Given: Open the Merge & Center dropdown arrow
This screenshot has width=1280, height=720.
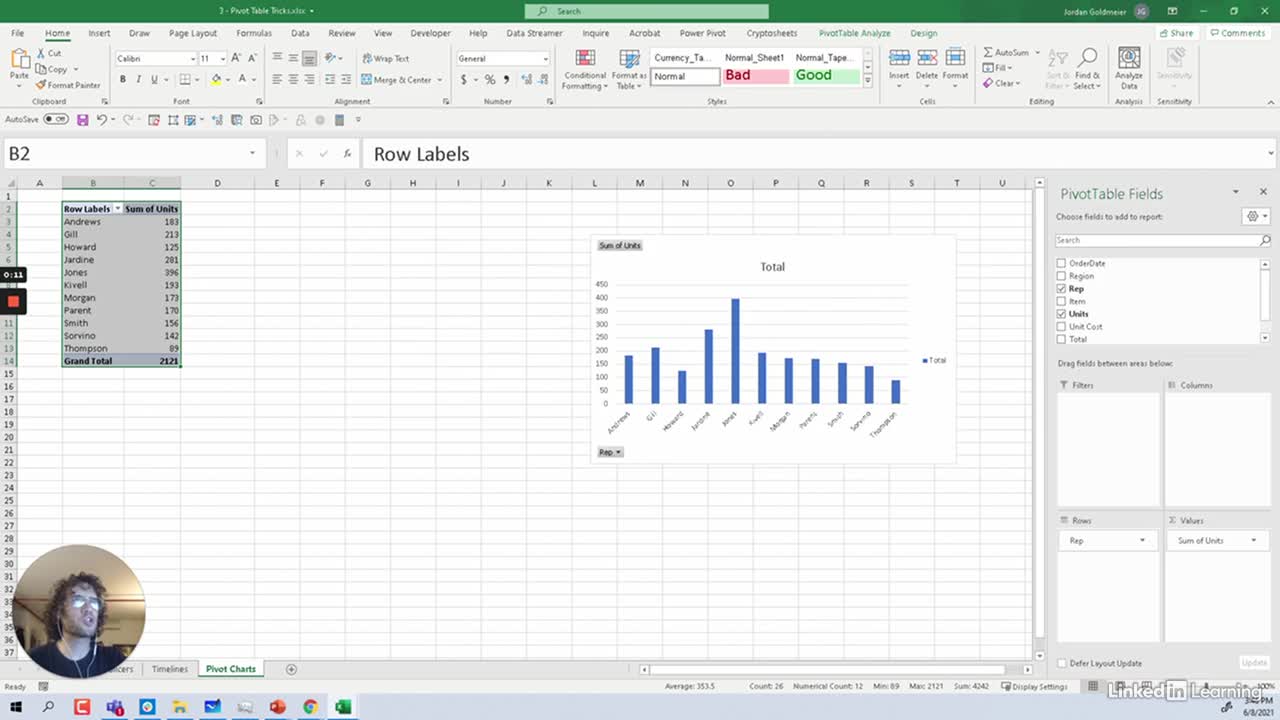Looking at the screenshot, I should coord(440,80).
